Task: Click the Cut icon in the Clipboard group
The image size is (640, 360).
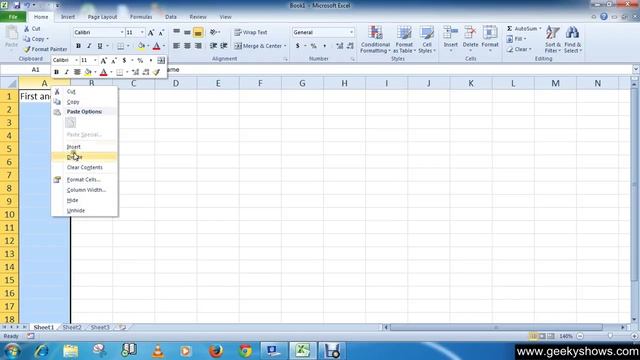Action: [x=27, y=29]
